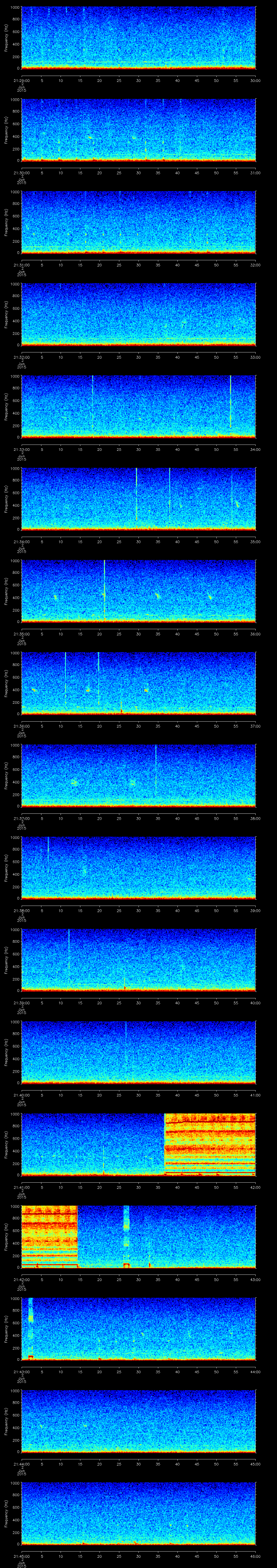Select the spectrogram panel starting at 21:34:00
Viewport: 277px width, 1568px height.
pos(139,499)
